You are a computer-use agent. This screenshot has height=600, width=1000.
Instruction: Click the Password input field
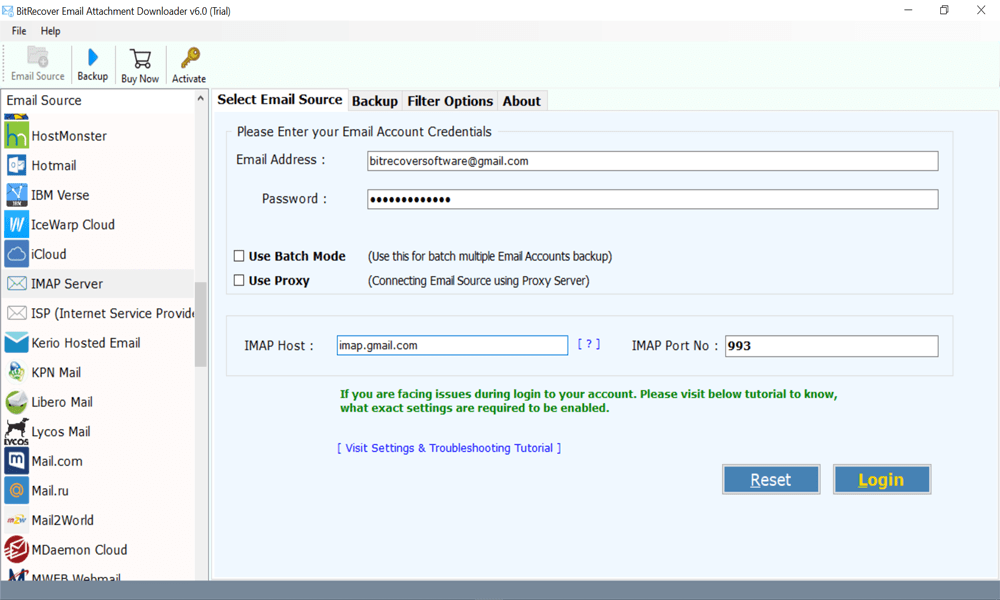pyautogui.click(x=652, y=199)
